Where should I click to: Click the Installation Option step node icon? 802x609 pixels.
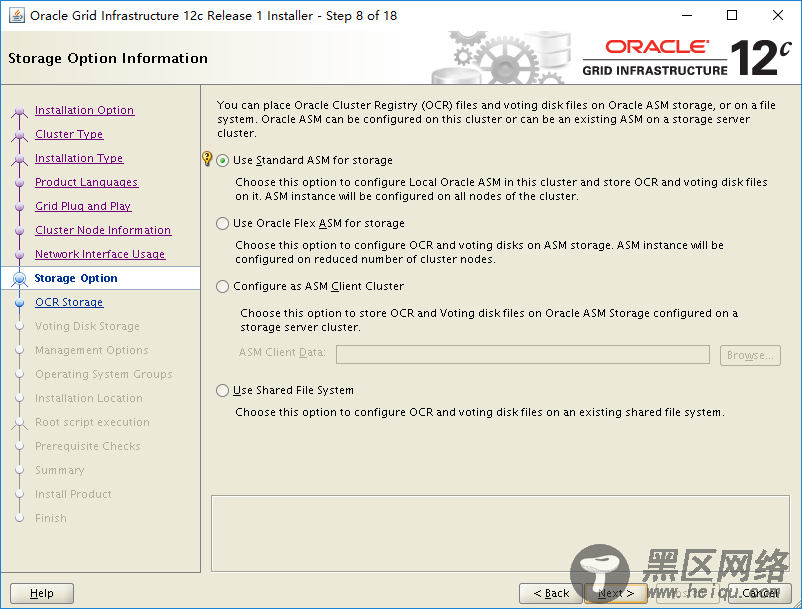(x=19, y=111)
